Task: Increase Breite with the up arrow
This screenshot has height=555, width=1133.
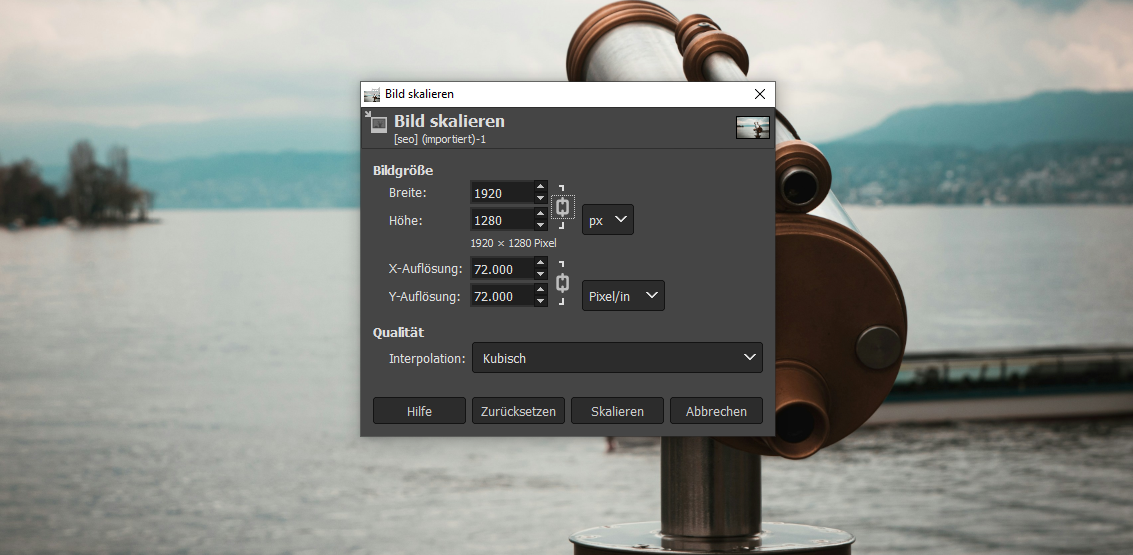Action: click(x=540, y=187)
